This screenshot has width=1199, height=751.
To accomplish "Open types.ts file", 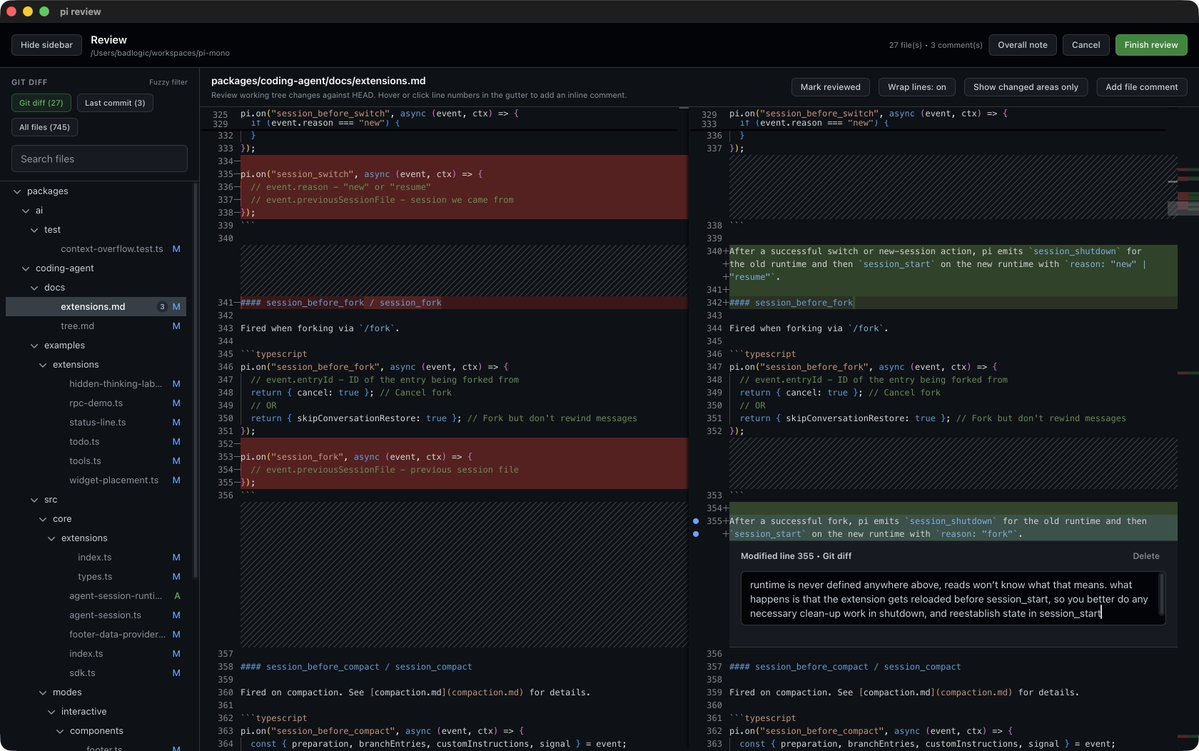I will click(x=96, y=577).
